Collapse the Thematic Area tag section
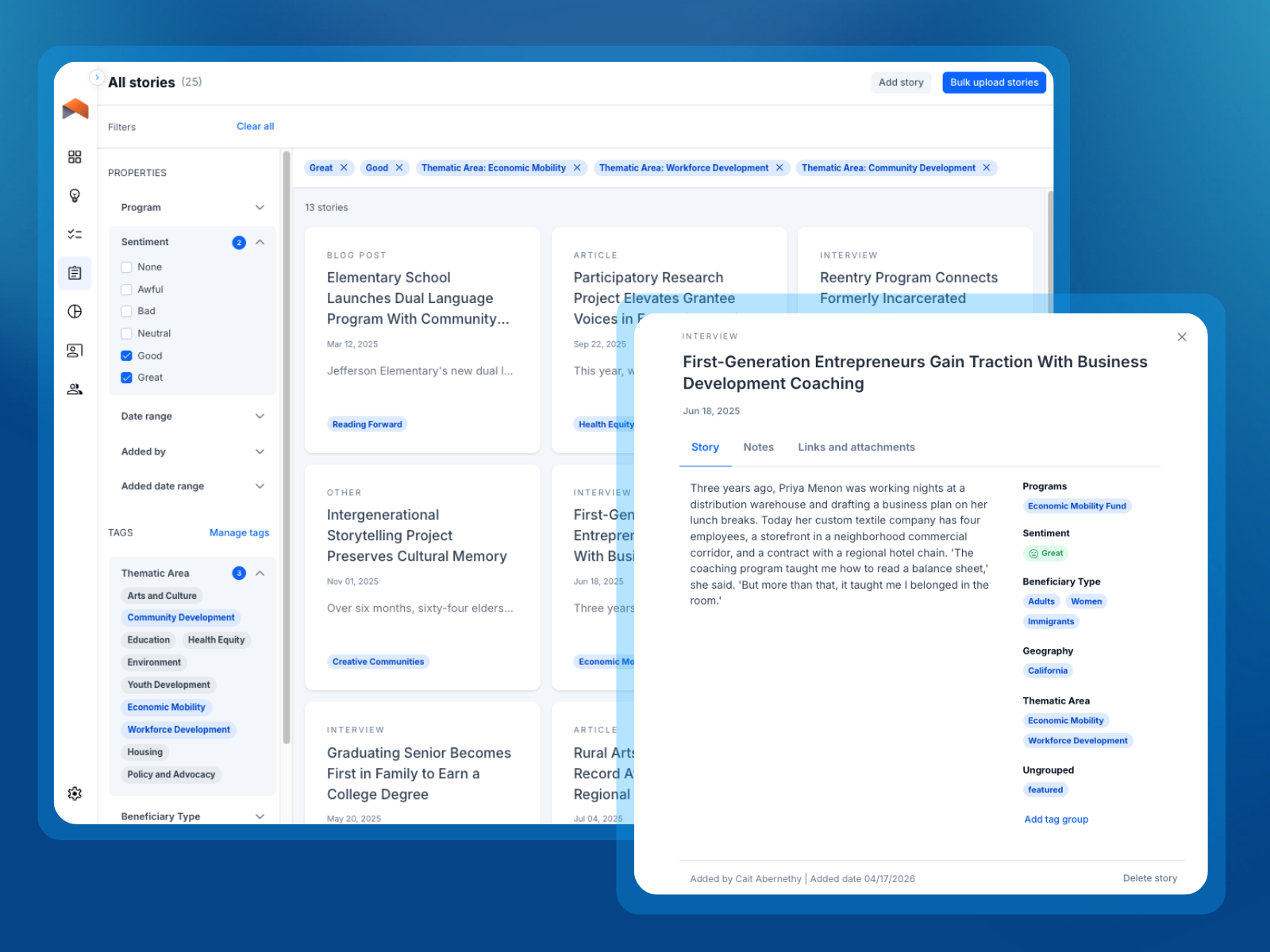 [260, 574]
